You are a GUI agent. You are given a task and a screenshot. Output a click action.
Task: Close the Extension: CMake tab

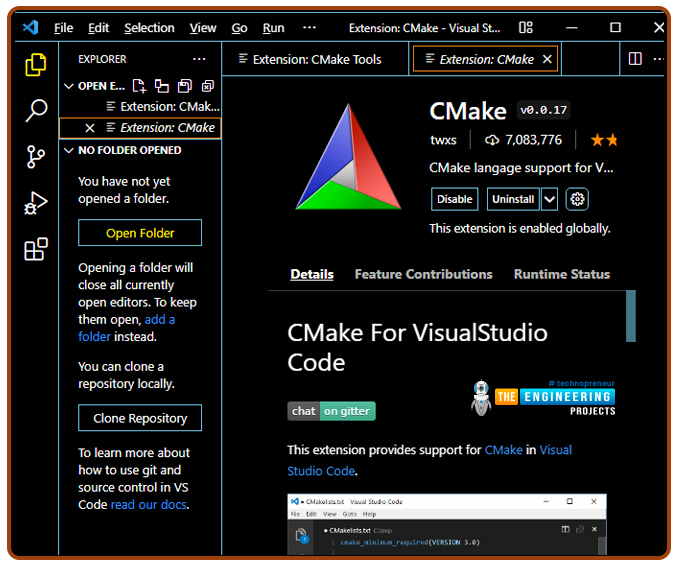547,59
